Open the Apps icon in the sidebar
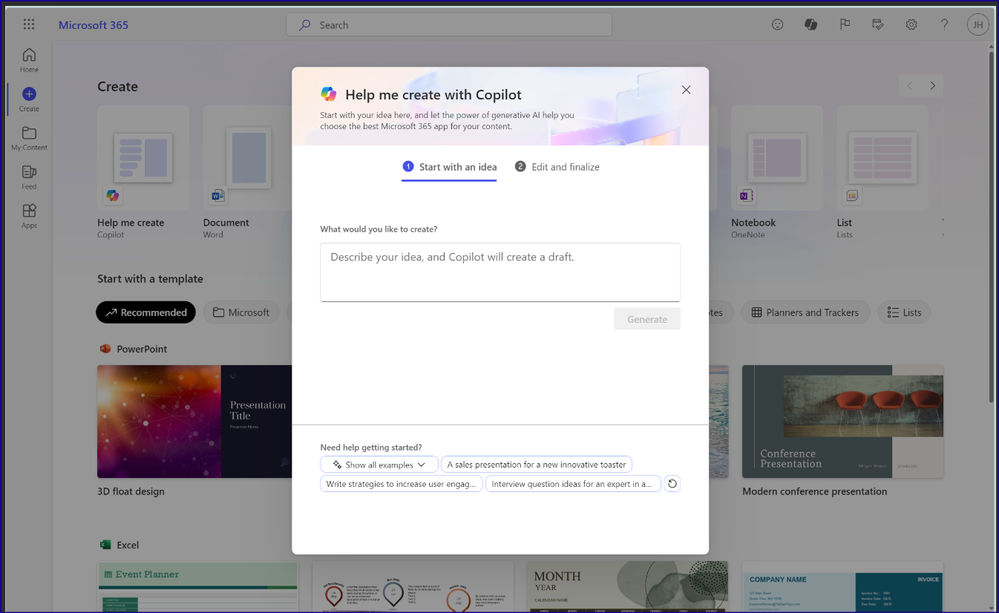This screenshot has width=999, height=613. [x=28, y=215]
